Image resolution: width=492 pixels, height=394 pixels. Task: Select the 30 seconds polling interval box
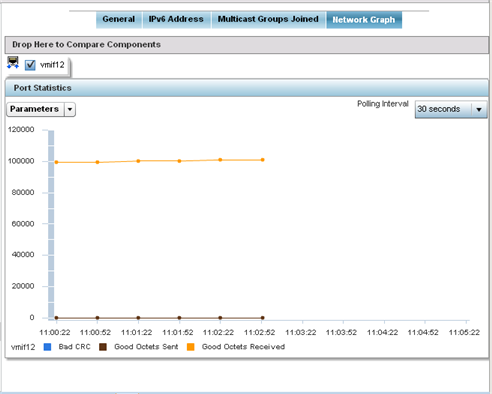pyautogui.click(x=451, y=109)
